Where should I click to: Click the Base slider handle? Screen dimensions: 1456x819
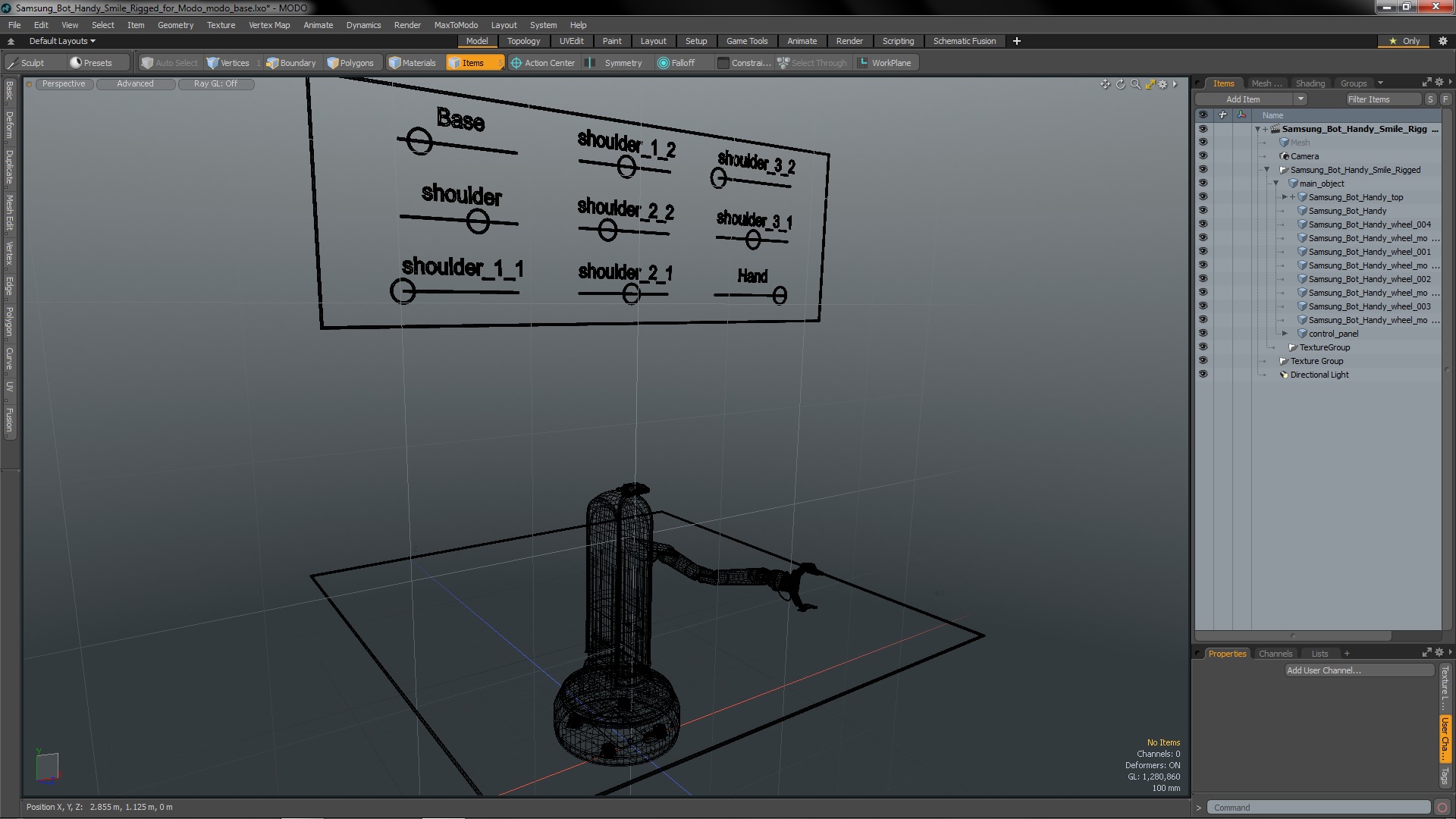[419, 140]
